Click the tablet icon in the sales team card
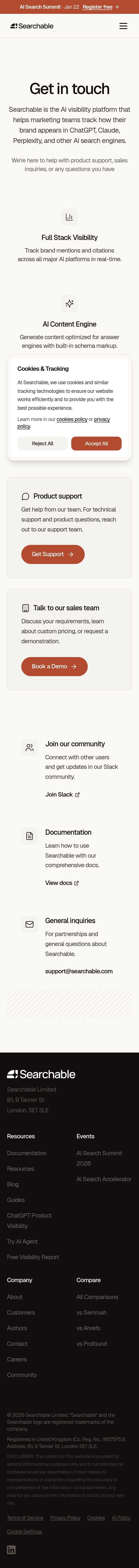 25,607
